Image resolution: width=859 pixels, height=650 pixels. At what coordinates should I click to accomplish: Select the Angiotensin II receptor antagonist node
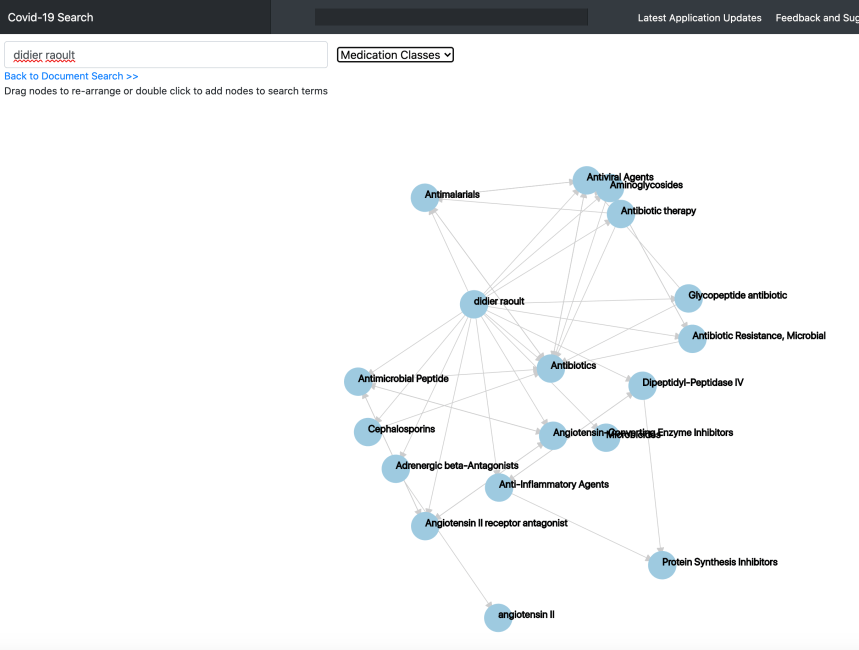point(425,526)
